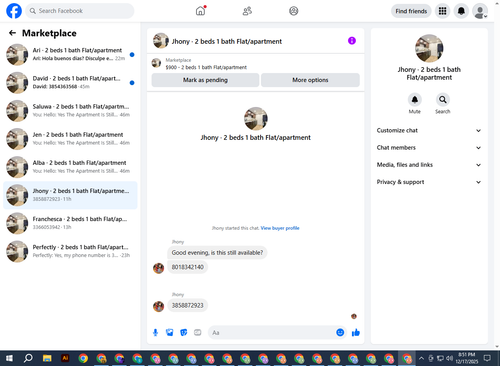The width and height of the screenshot is (500, 366).
Task: Click the listing thumbnail in chat header
Action: click(161, 41)
